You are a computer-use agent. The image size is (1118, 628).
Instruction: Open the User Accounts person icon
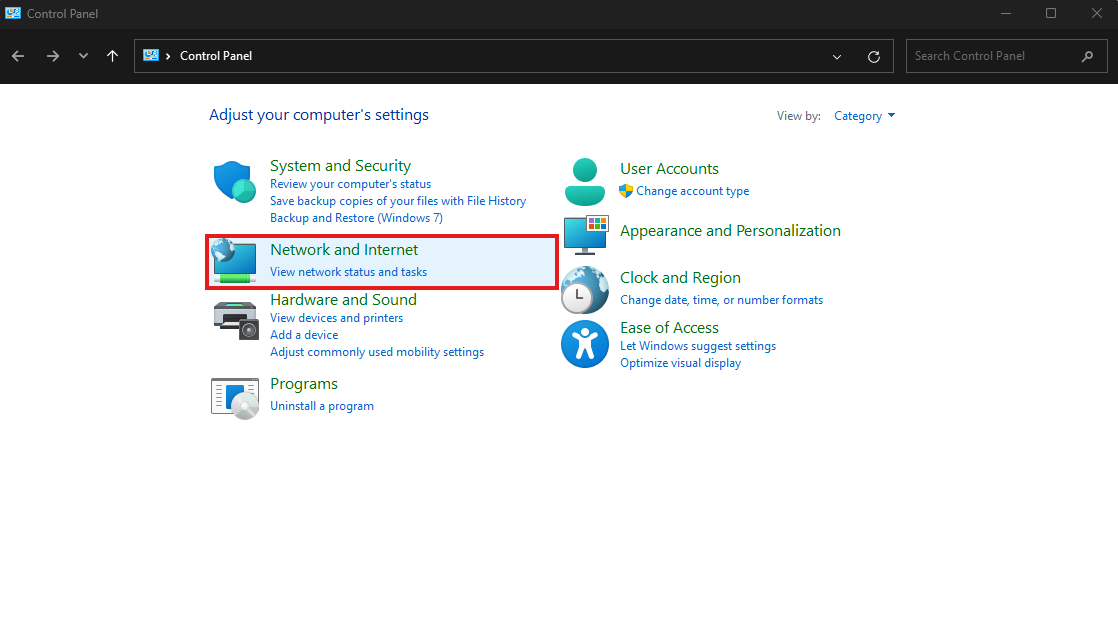pos(585,182)
